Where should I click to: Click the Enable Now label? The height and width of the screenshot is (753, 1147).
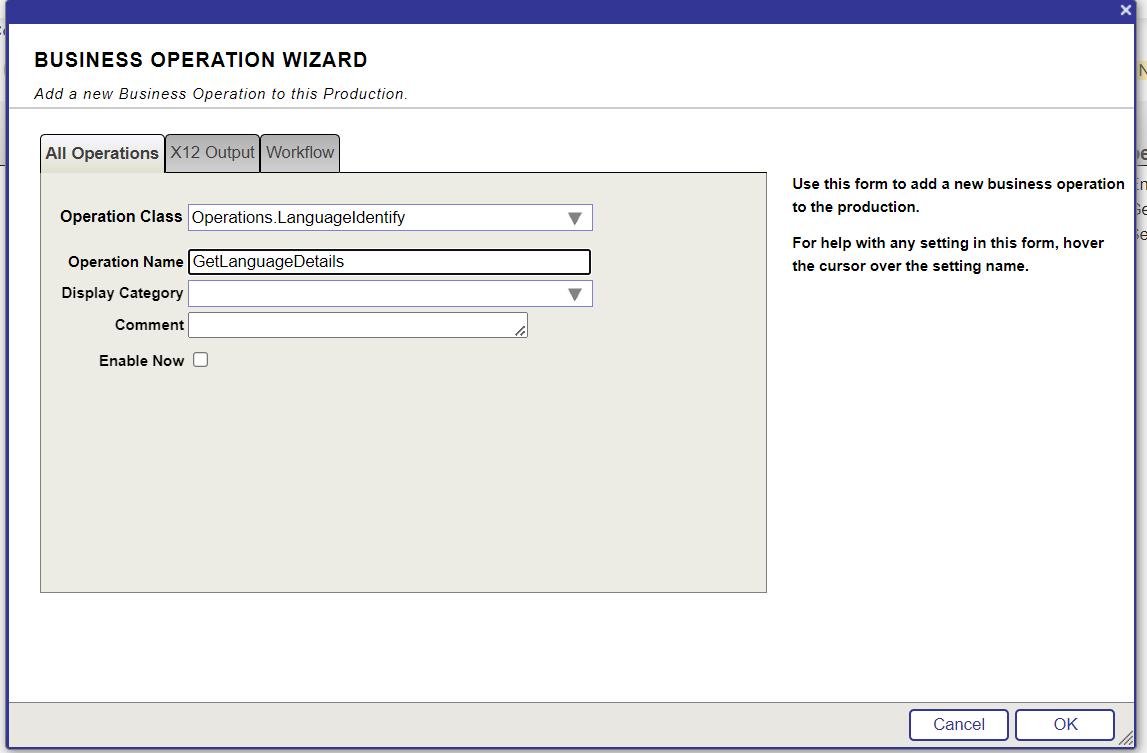(141, 361)
